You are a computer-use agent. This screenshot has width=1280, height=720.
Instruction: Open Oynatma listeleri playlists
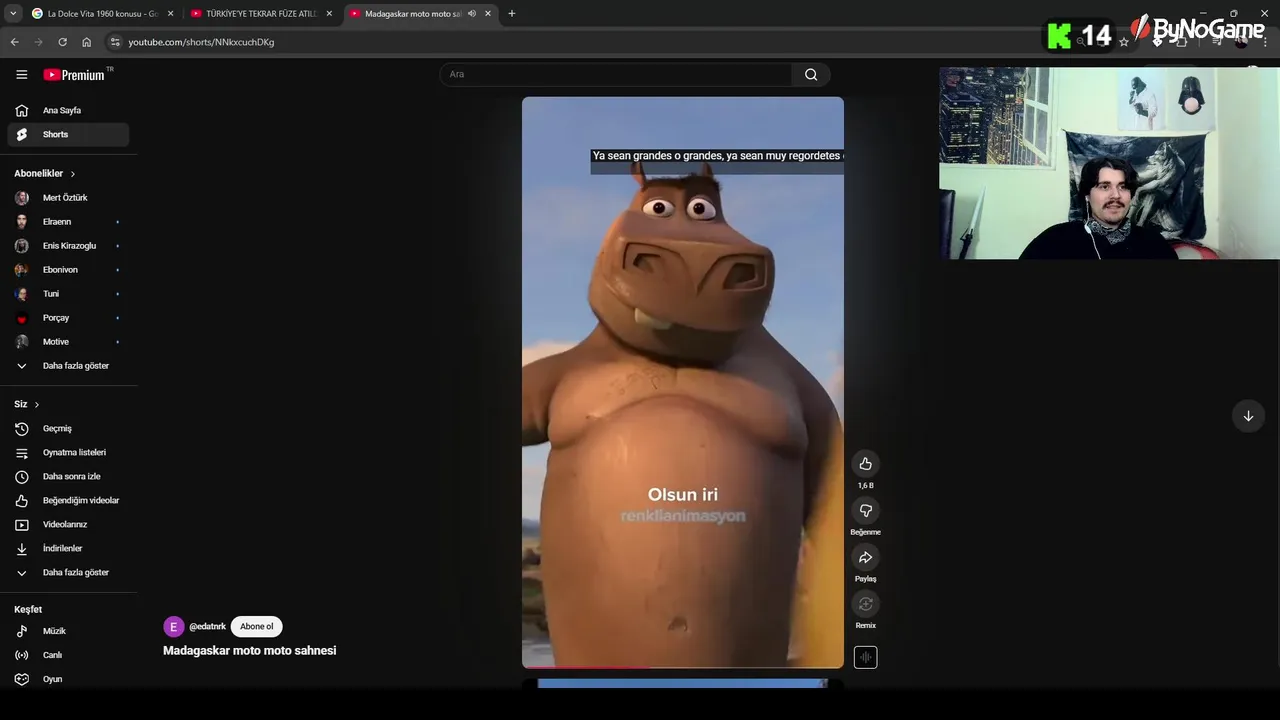68,452
